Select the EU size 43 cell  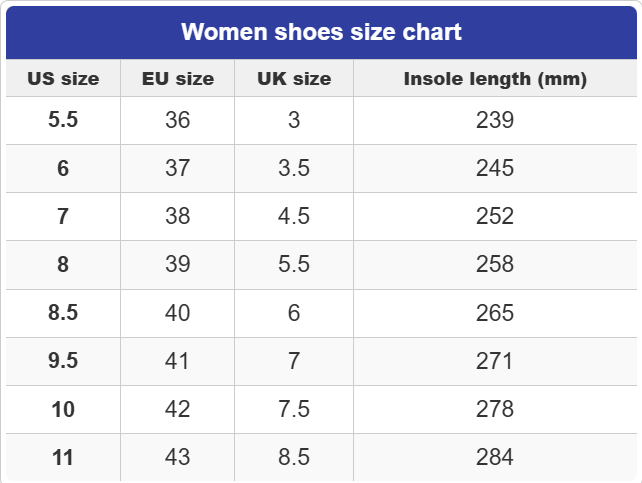[178, 457]
